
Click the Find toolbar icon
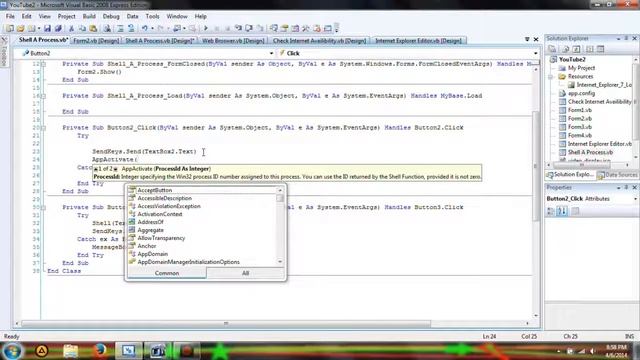click(x=107, y=29)
